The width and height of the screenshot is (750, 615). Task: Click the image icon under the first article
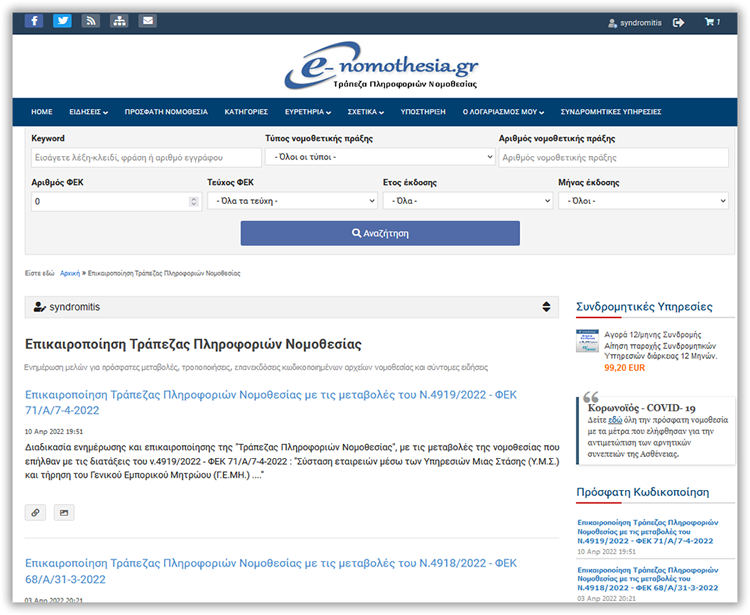coord(63,512)
